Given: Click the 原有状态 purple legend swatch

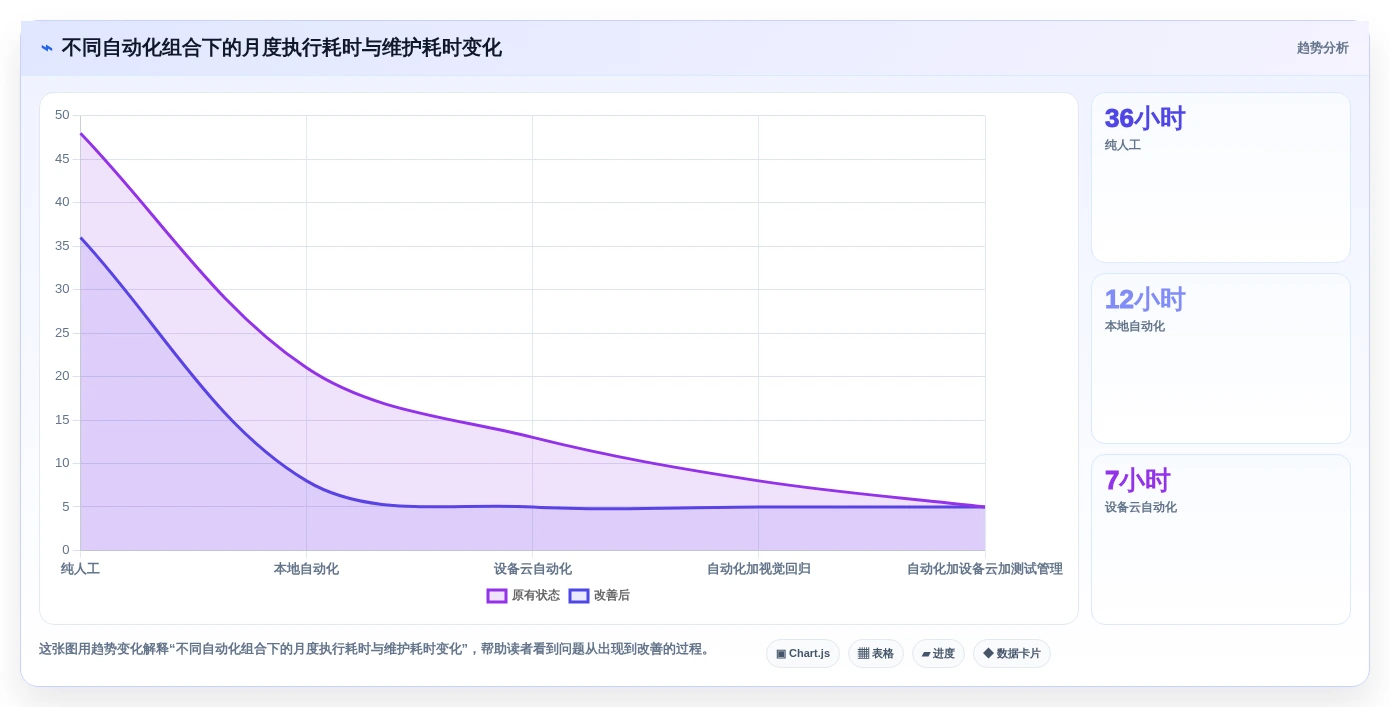Looking at the screenshot, I should (497, 596).
